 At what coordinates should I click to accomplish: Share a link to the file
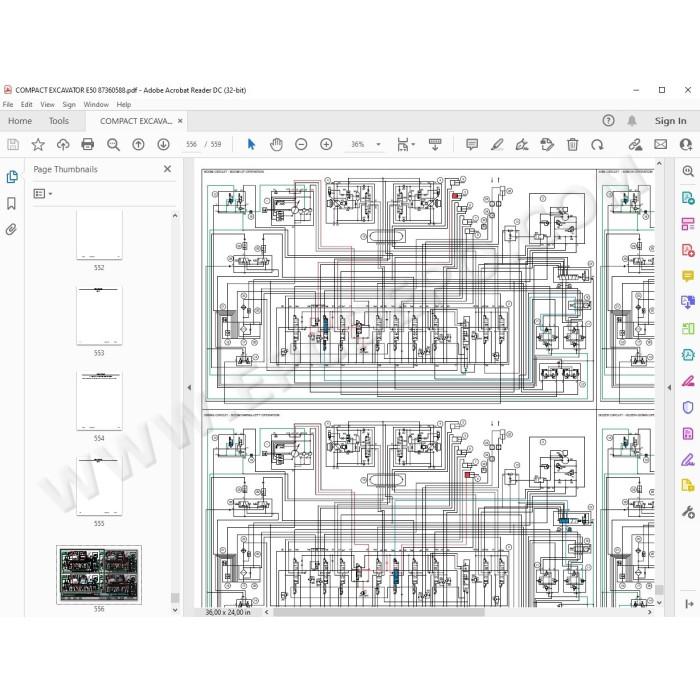(635, 144)
